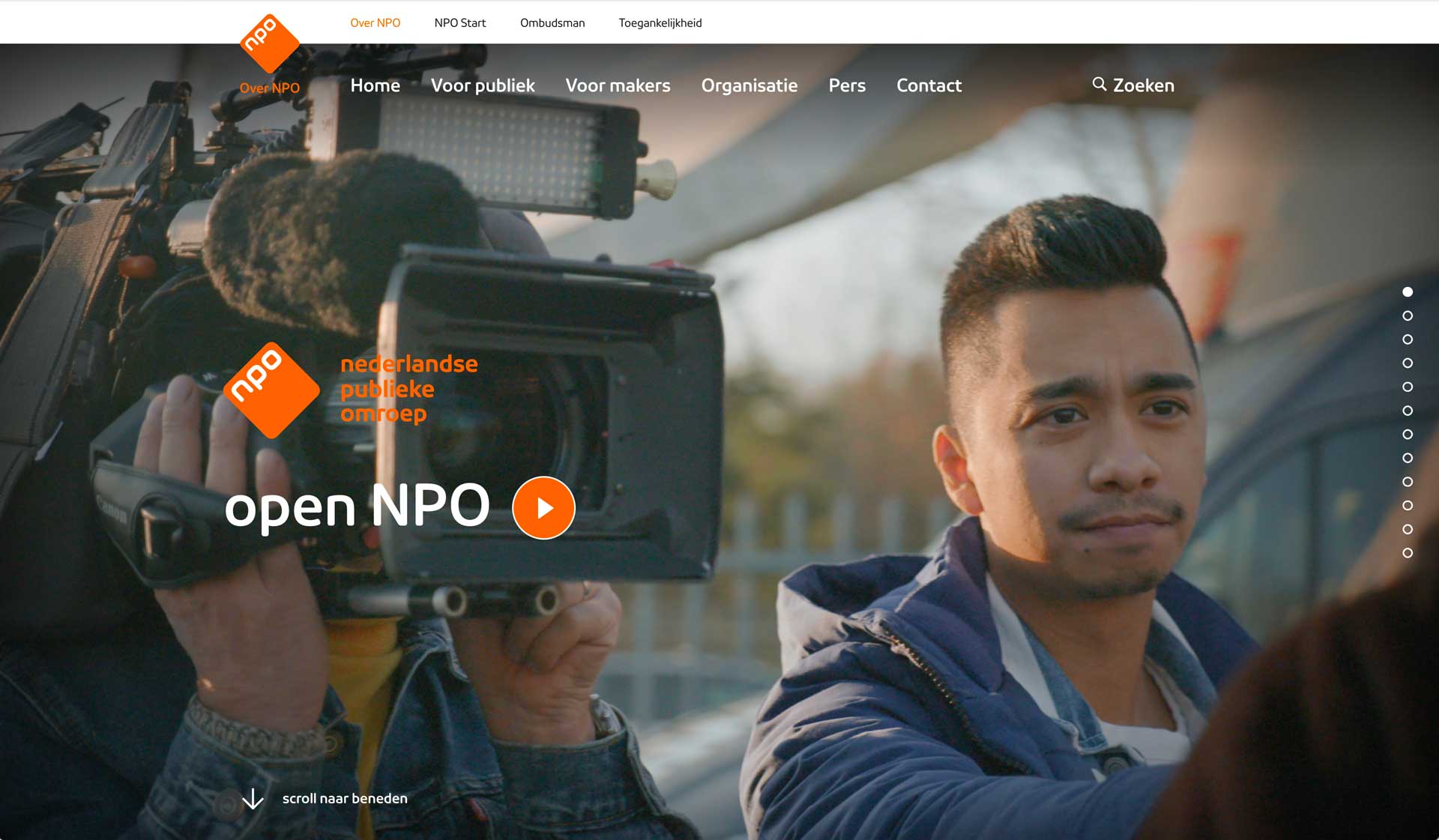Image resolution: width=1439 pixels, height=840 pixels.
Task: Jump to the tenth slide indicator dot
Action: tap(1408, 505)
